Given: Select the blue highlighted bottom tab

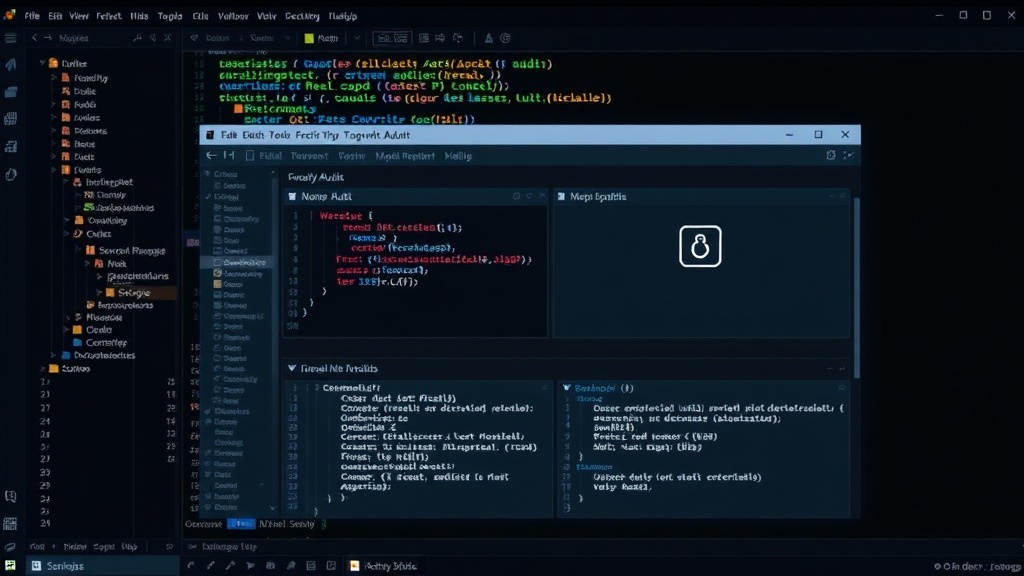Looking at the screenshot, I should point(241,524).
